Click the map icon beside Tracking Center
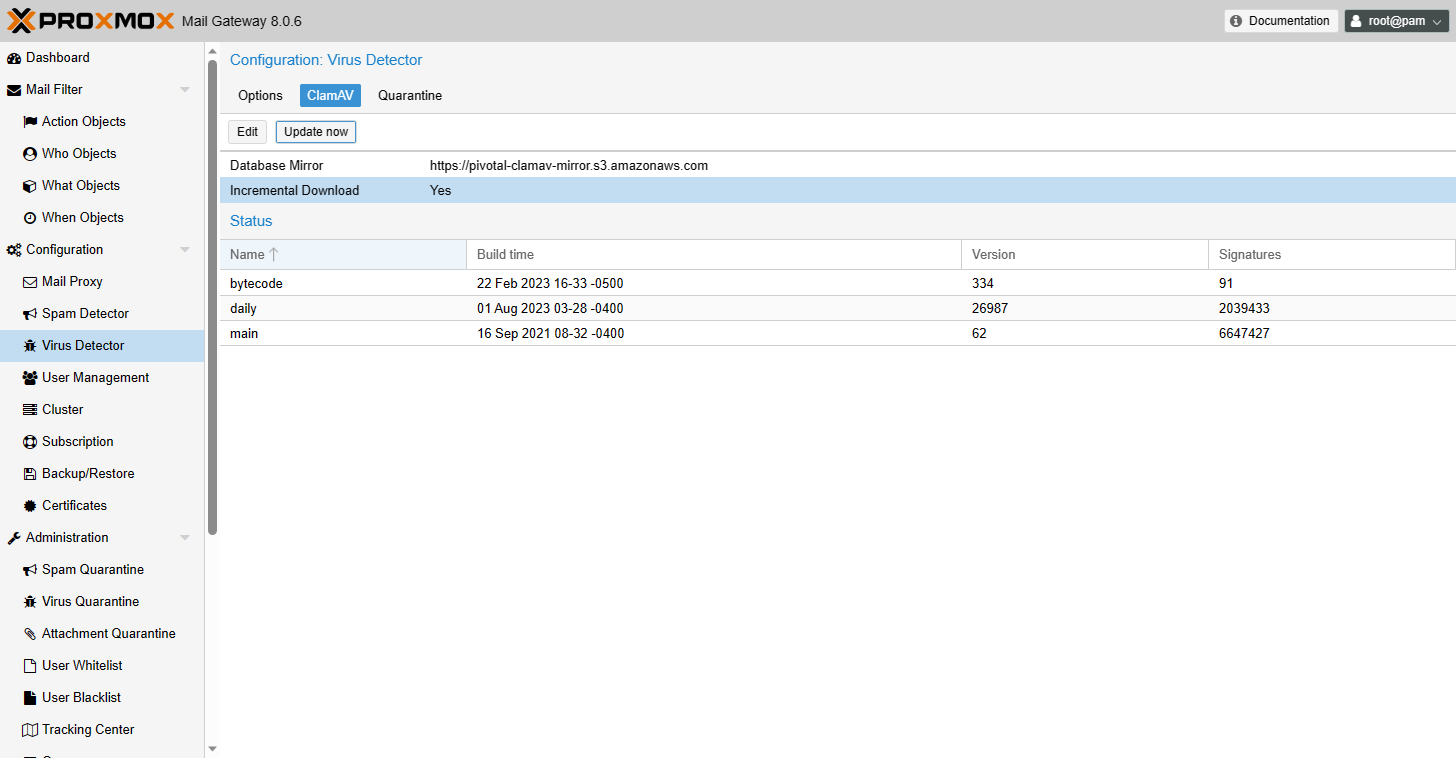The height and width of the screenshot is (758, 1456). tap(30, 730)
